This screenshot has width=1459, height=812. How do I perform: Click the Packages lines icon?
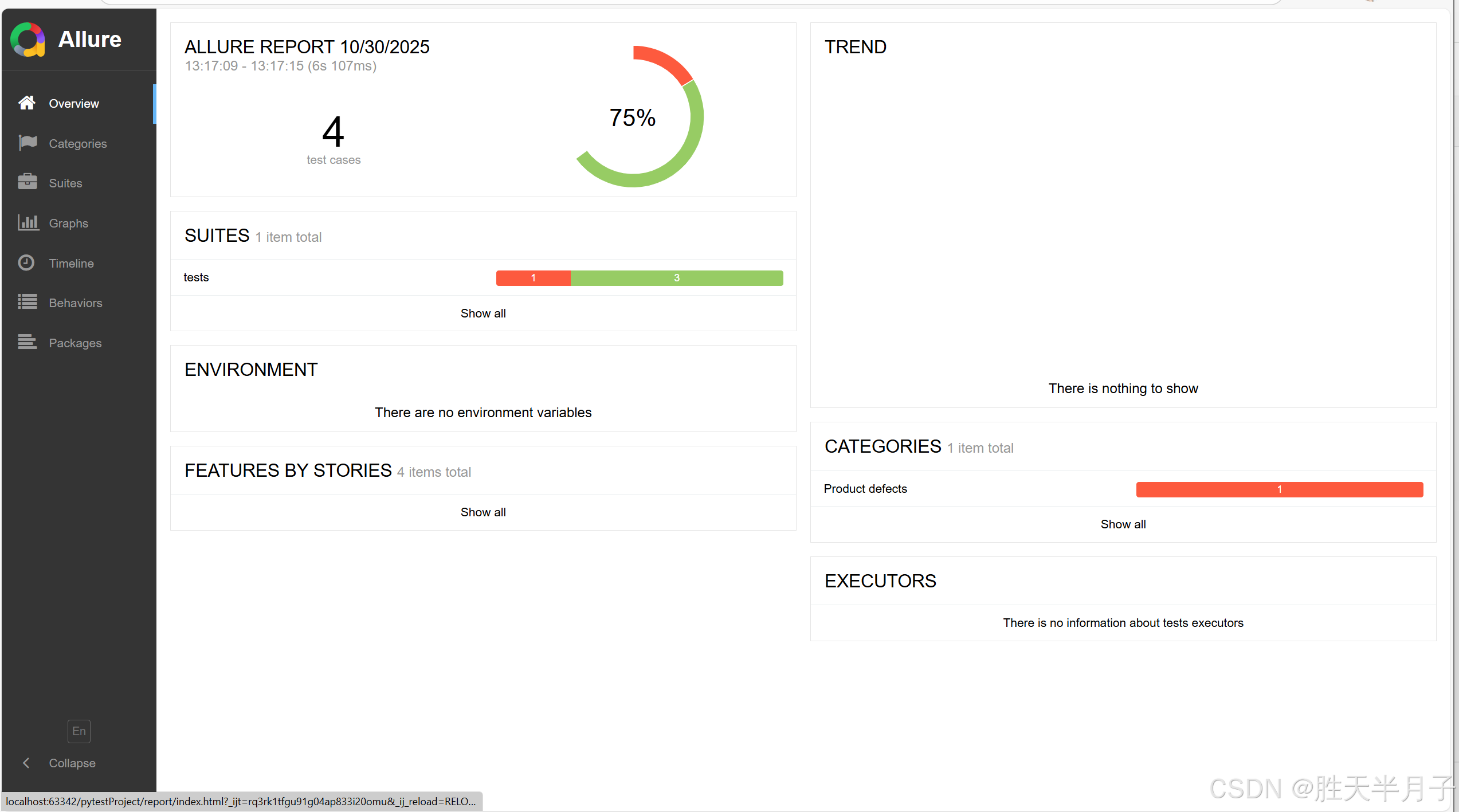(x=28, y=342)
